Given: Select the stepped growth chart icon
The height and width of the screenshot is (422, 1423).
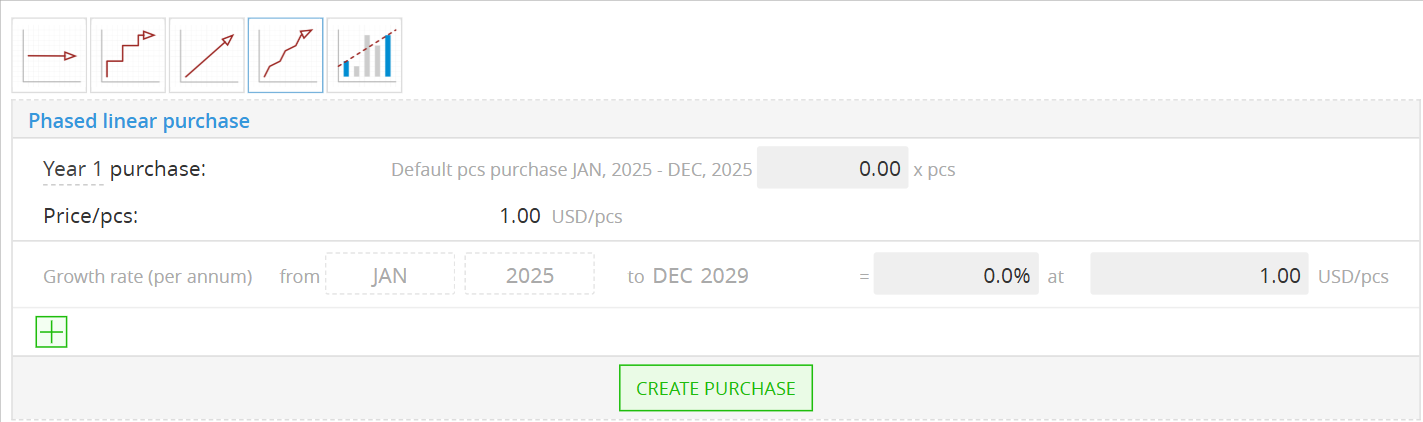Looking at the screenshot, I should (x=128, y=56).
